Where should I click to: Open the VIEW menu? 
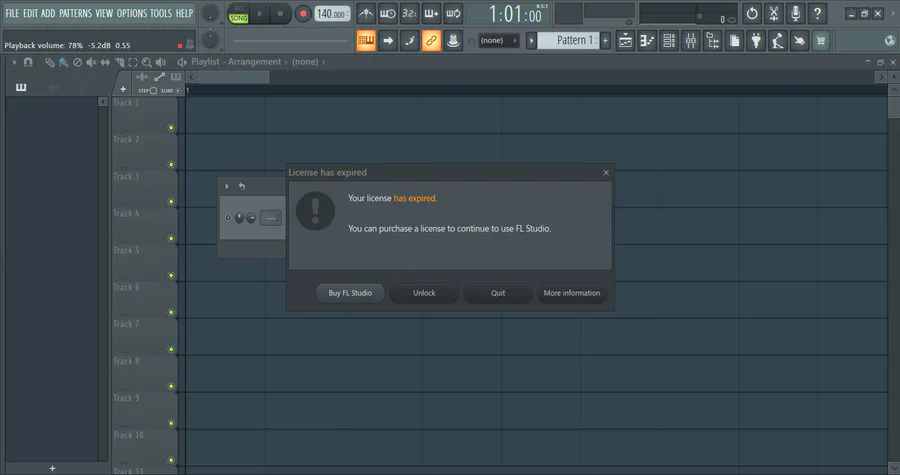tap(104, 13)
